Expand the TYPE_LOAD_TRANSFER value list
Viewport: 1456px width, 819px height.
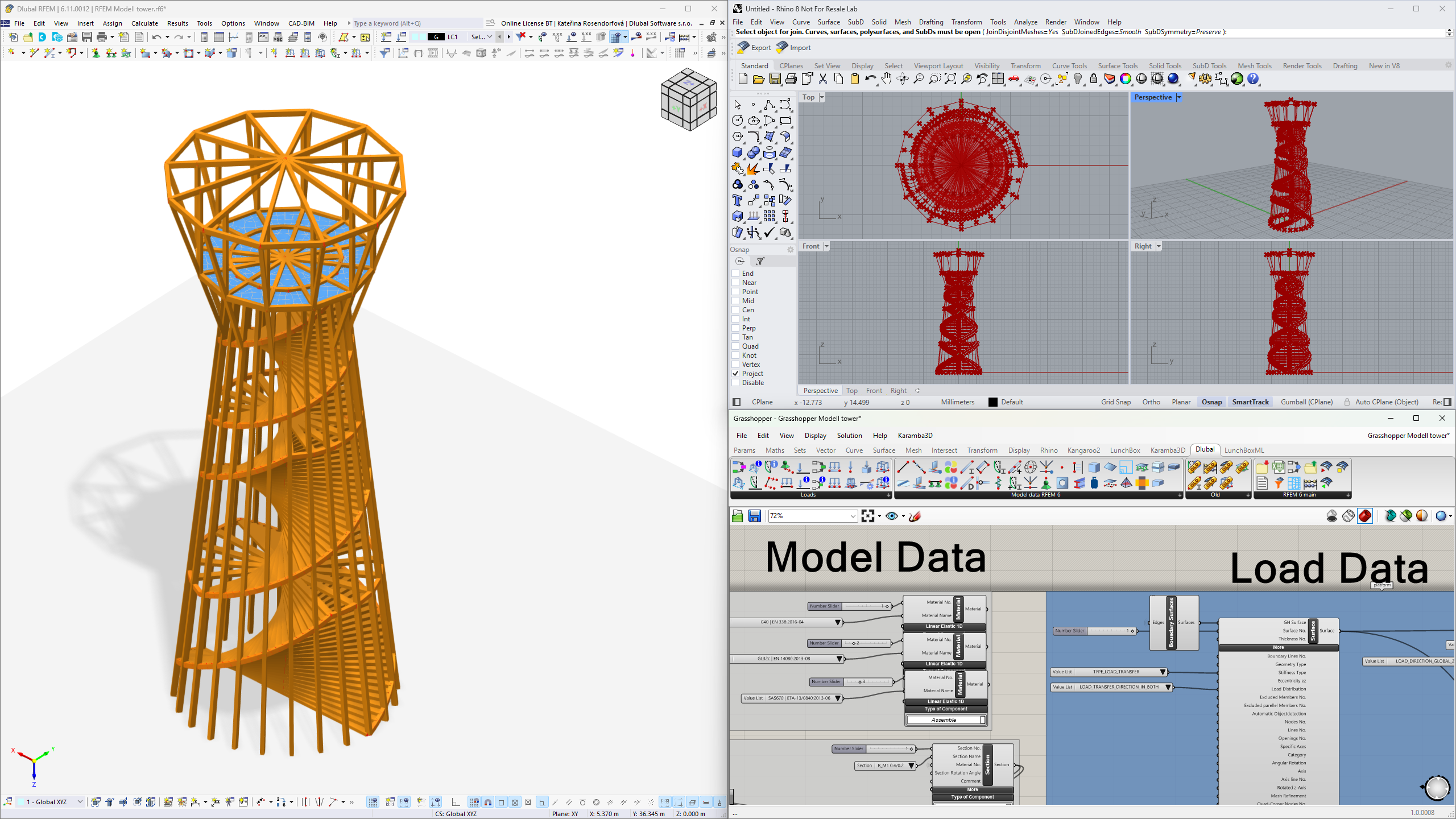coord(1163,672)
